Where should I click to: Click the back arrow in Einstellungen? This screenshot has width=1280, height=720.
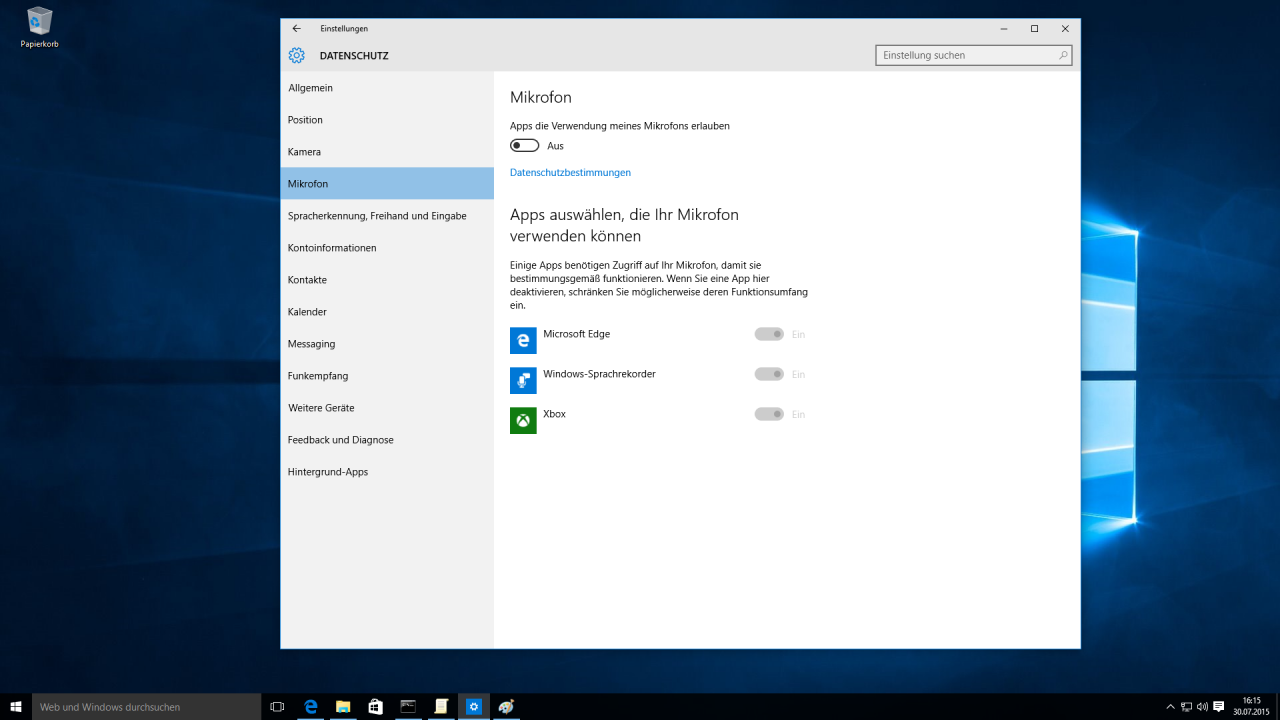(296, 29)
